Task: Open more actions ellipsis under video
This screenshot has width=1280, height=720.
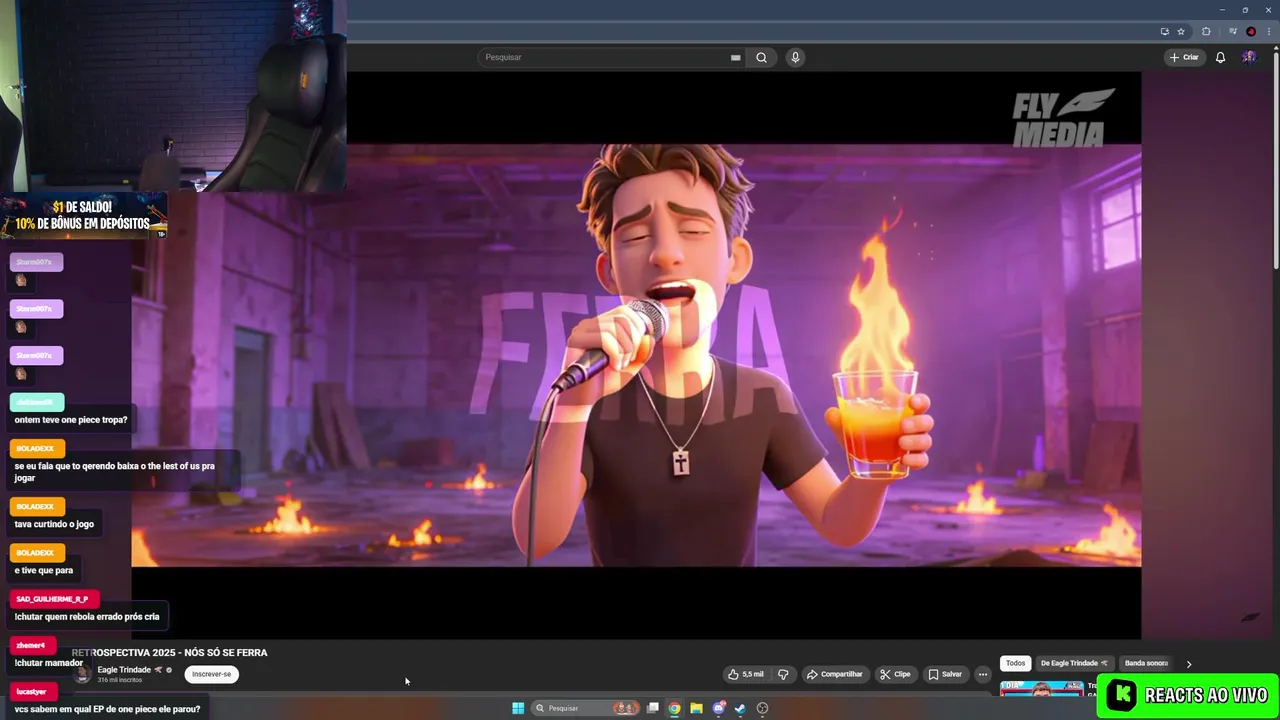Action: (982, 674)
